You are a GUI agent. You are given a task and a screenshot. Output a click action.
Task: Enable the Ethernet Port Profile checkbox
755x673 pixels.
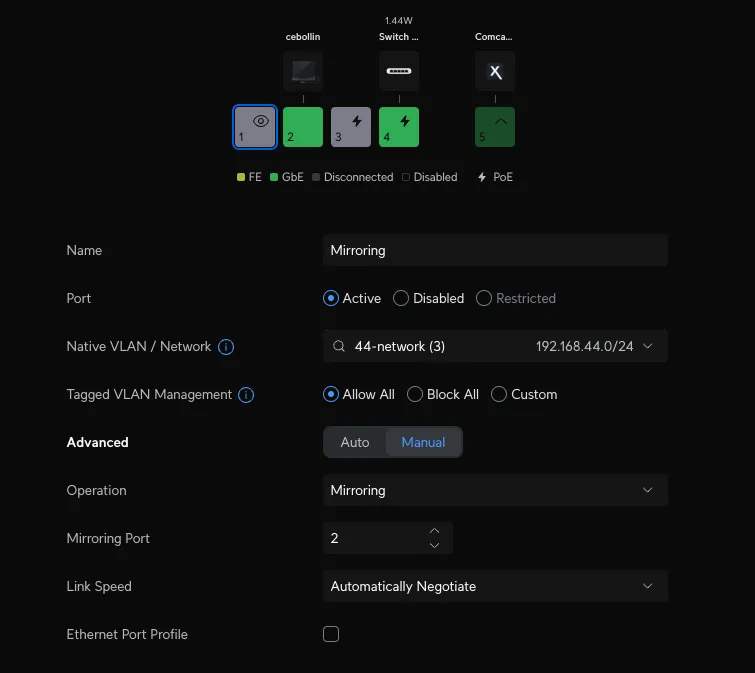pos(331,634)
